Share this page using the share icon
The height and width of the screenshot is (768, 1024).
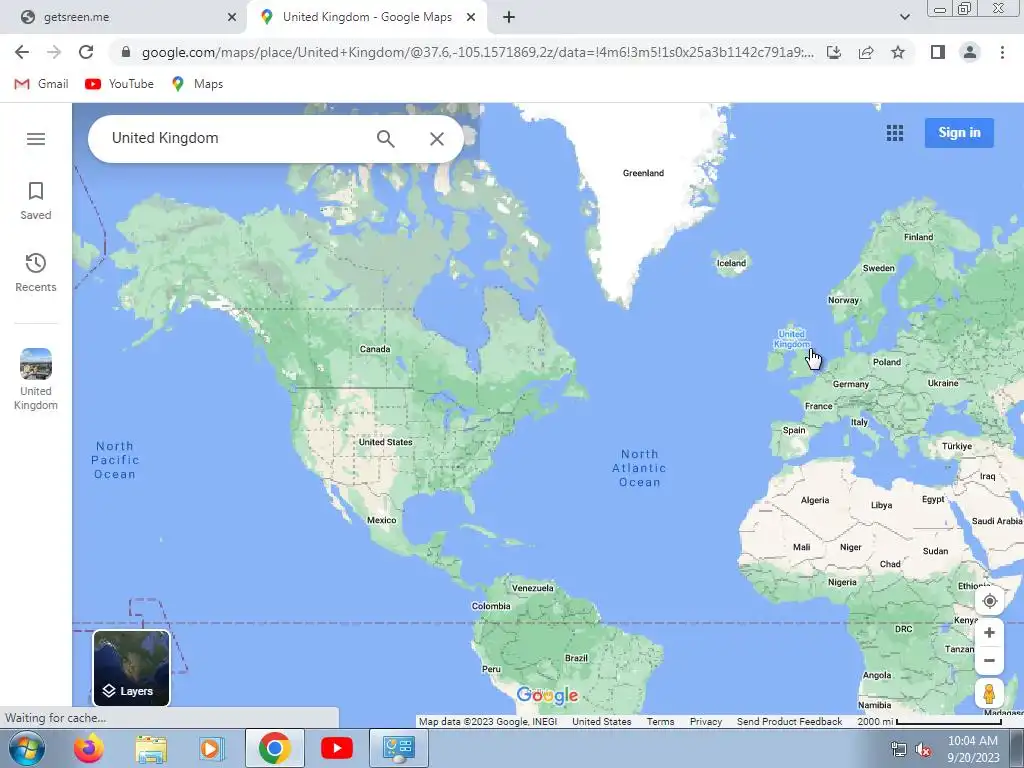click(866, 52)
